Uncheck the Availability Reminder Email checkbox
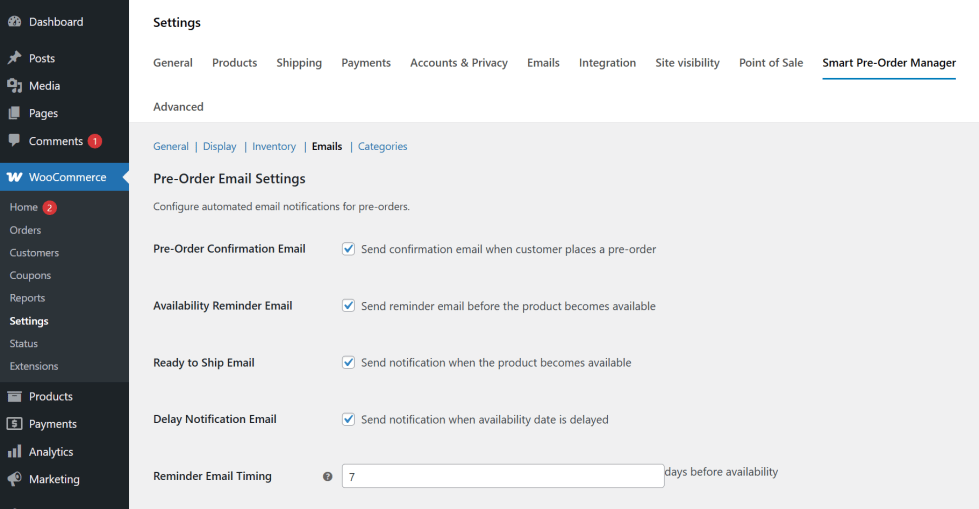The image size is (979, 509). [349, 306]
